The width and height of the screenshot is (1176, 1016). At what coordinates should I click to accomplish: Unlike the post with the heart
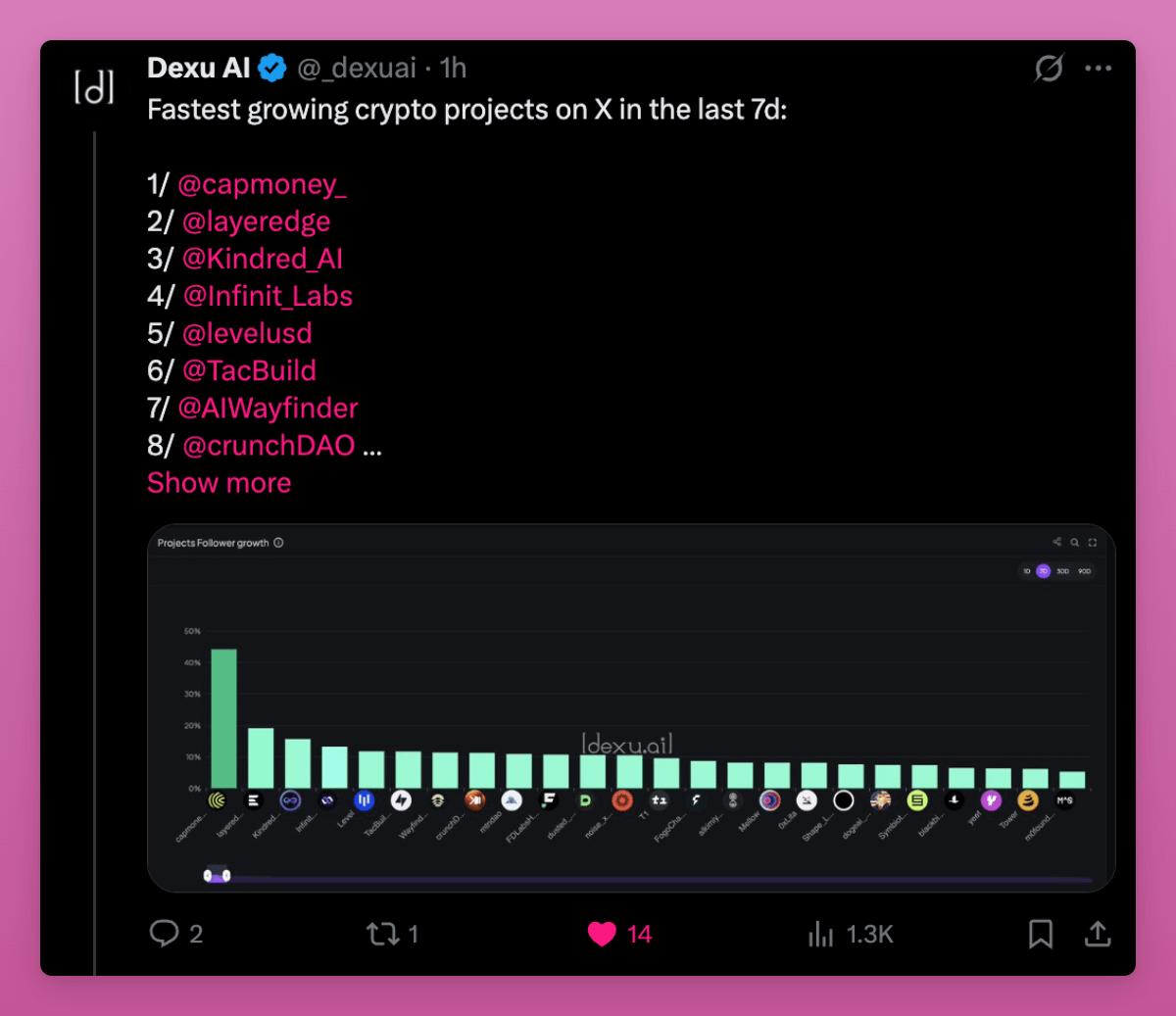602,934
